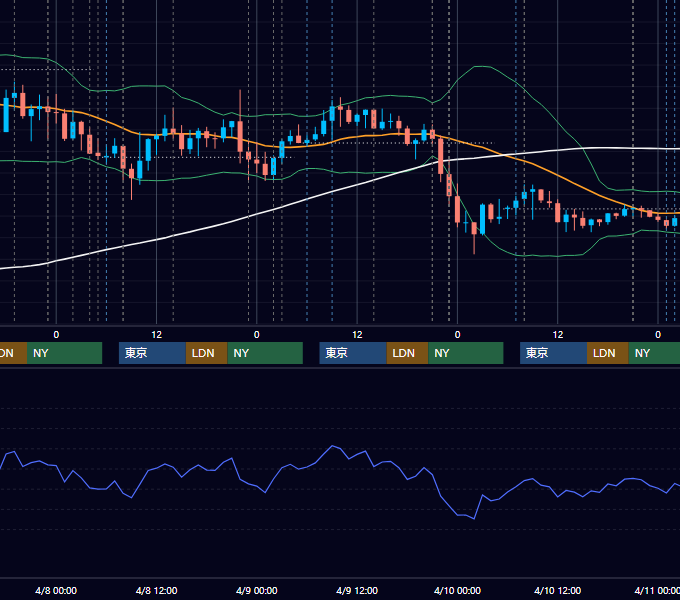The height and width of the screenshot is (600, 680).
Task: Click the NY session block spanning 4/11 00:00
Action: pyautogui.click(x=654, y=353)
